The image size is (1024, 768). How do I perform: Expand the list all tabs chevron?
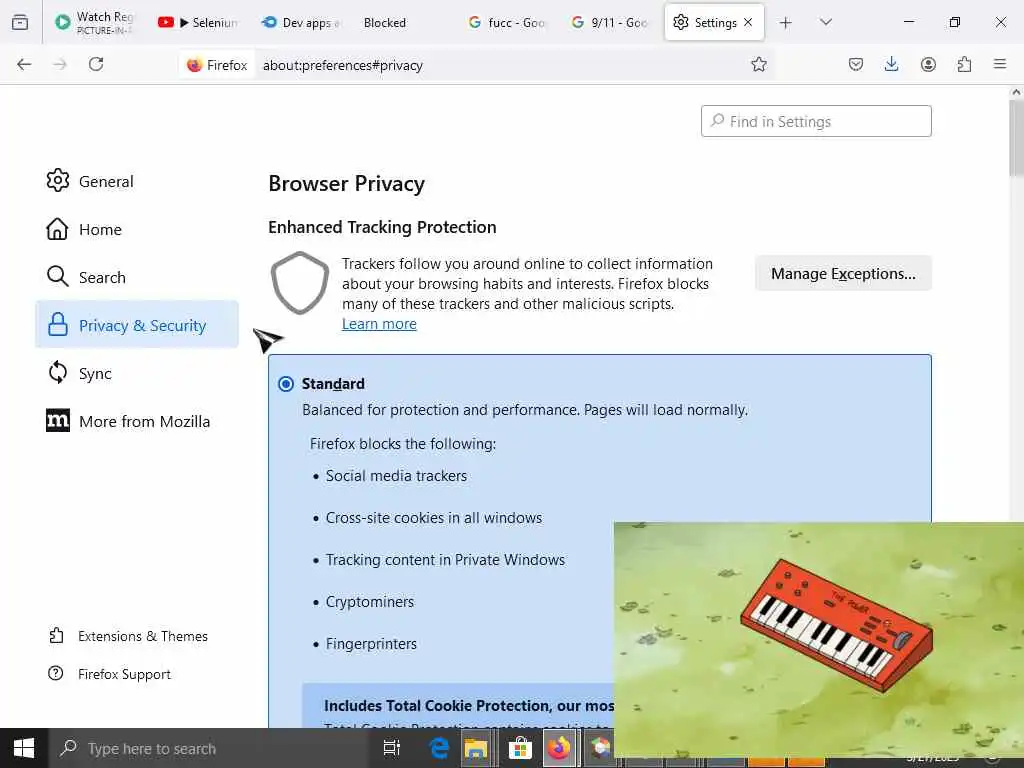pyautogui.click(x=826, y=22)
